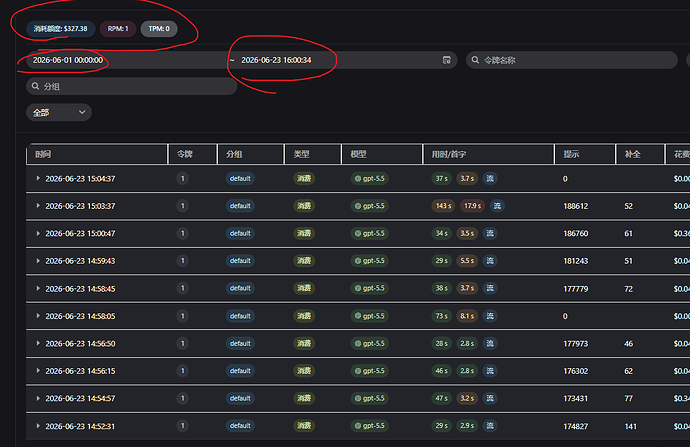Click the 8.1 s first-token tag

467,316
